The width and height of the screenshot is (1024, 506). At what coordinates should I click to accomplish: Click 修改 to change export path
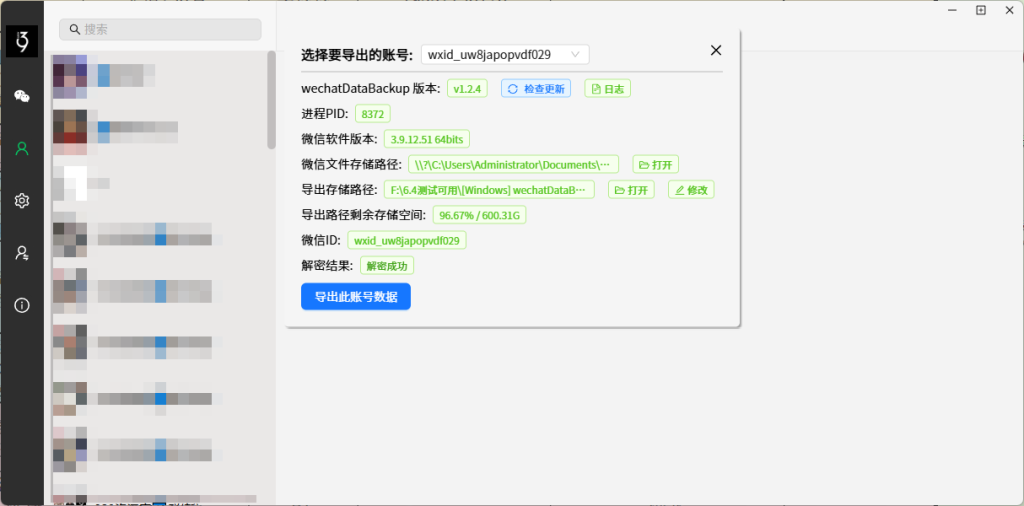click(691, 190)
